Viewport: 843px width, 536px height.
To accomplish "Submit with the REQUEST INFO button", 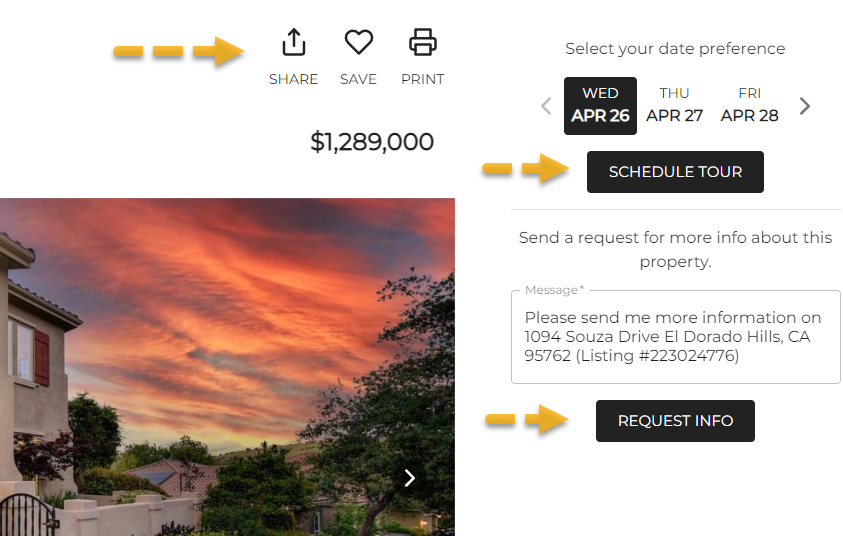I will tap(675, 421).
